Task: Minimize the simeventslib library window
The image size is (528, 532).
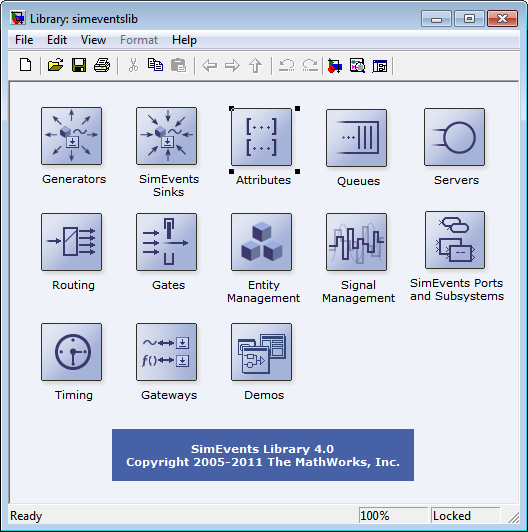Action: tap(436, 18)
